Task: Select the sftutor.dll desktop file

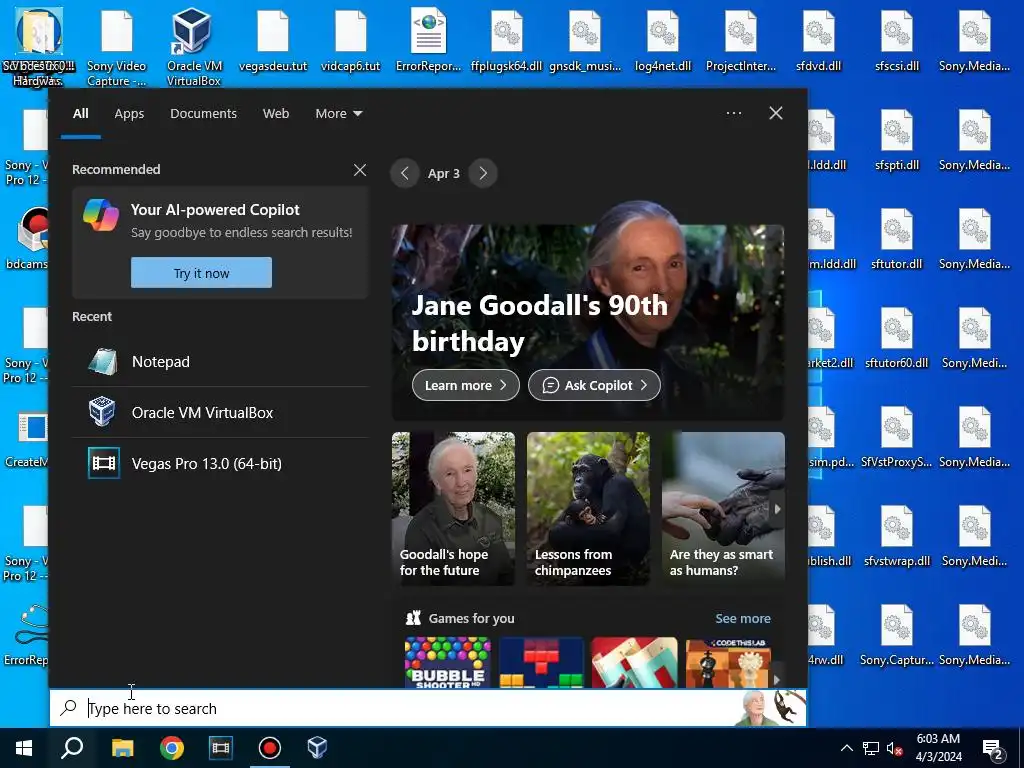Action: pyautogui.click(x=897, y=239)
